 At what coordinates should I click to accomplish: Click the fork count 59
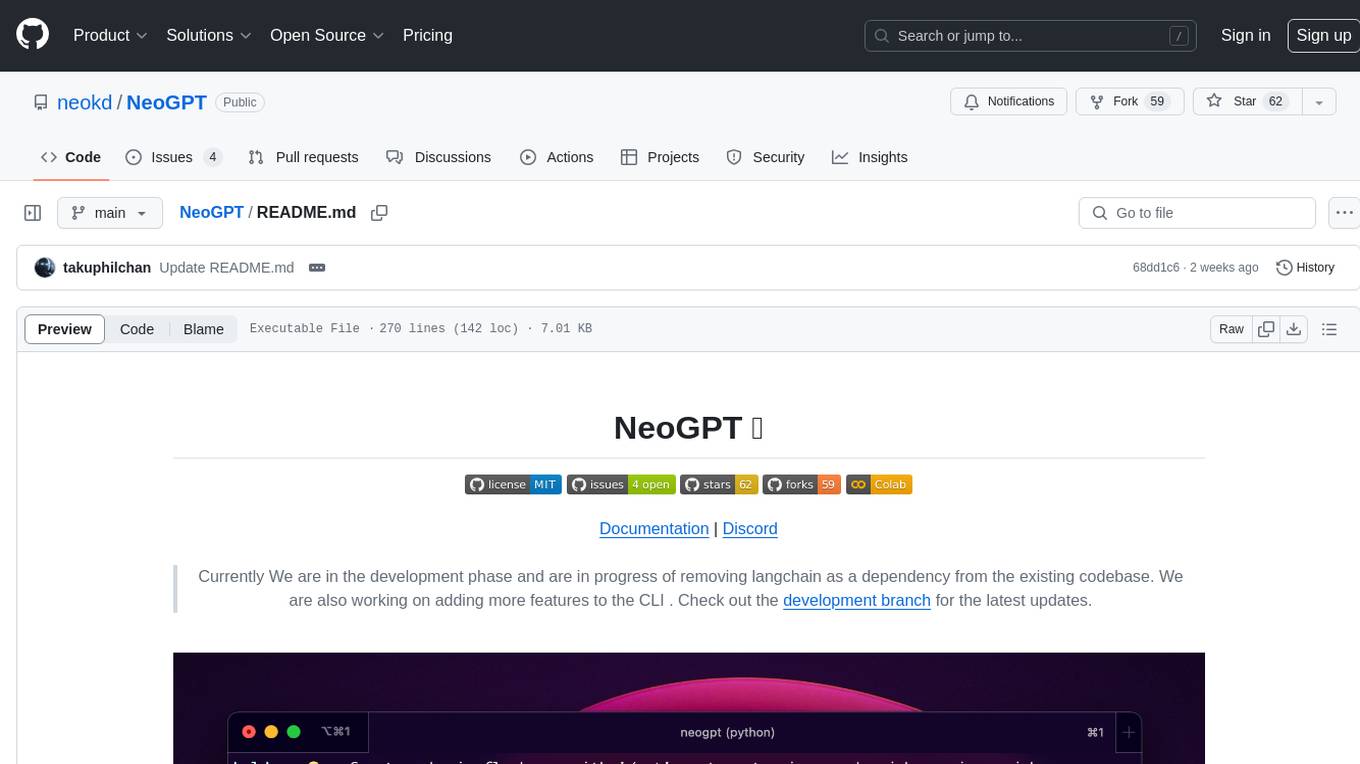click(1158, 102)
